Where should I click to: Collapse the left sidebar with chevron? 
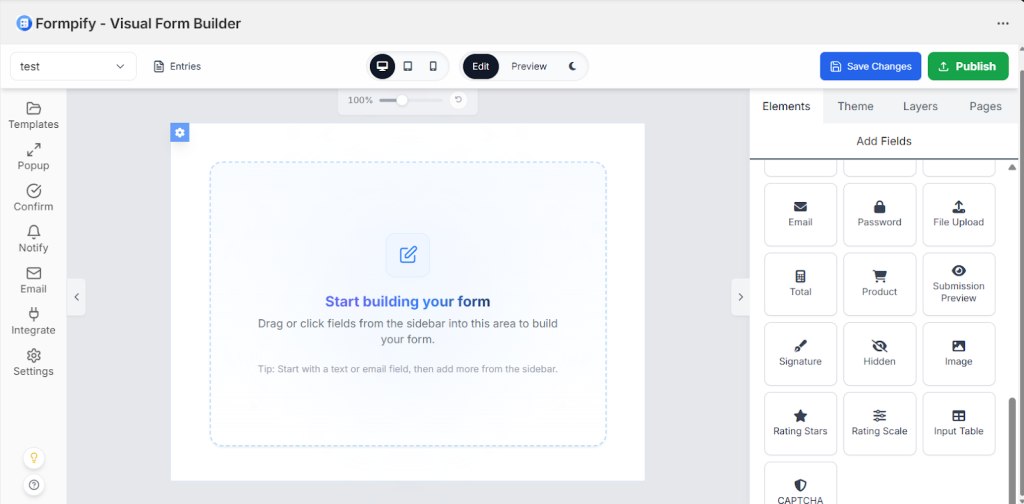click(x=77, y=297)
